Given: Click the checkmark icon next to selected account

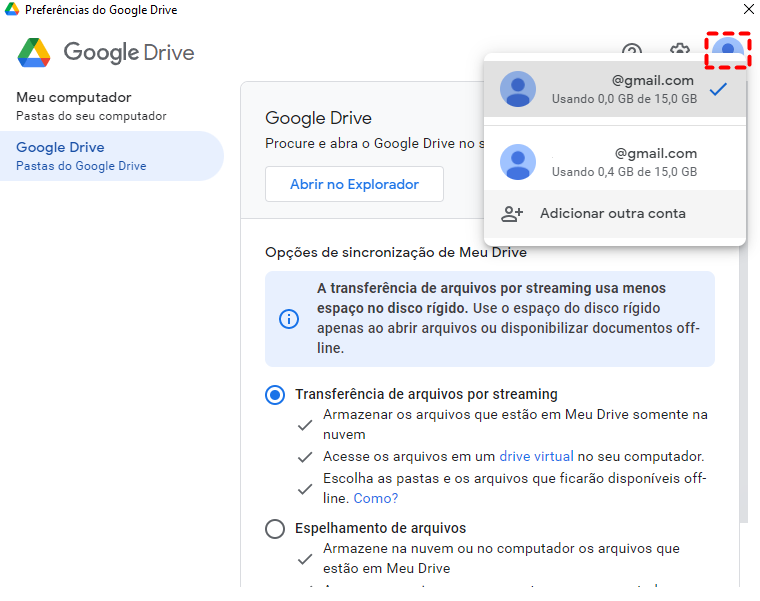Looking at the screenshot, I should tap(718, 89).
